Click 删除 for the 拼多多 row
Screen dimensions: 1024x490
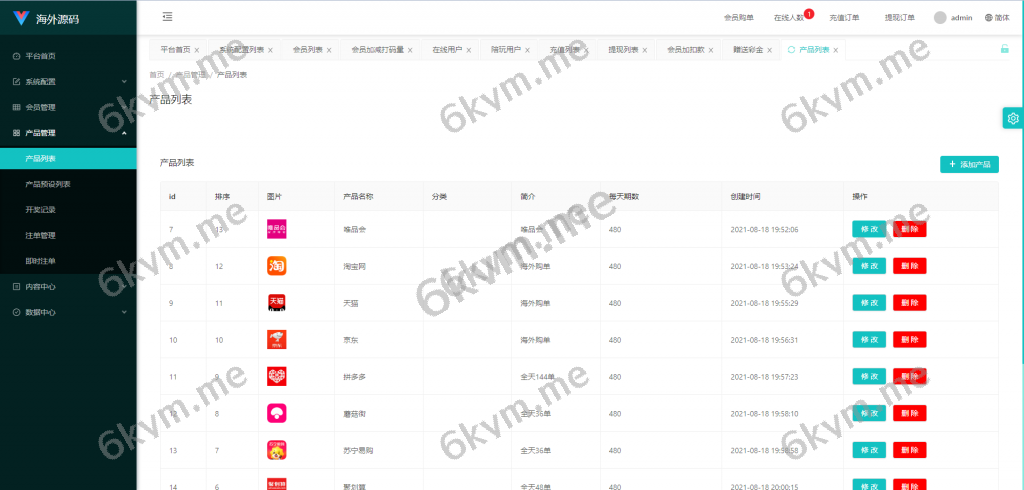pyautogui.click(x=910, y=376)
